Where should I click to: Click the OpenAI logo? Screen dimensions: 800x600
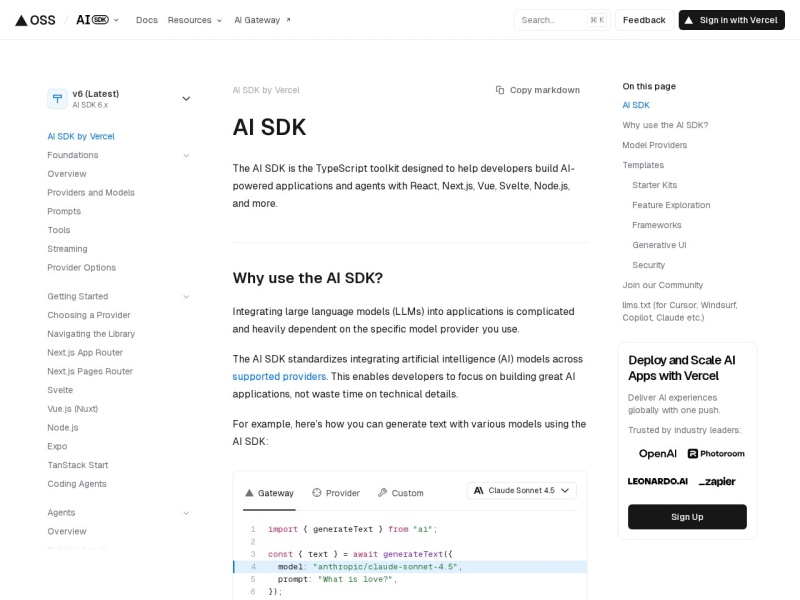pyautogui.click(x=657, y=454)
